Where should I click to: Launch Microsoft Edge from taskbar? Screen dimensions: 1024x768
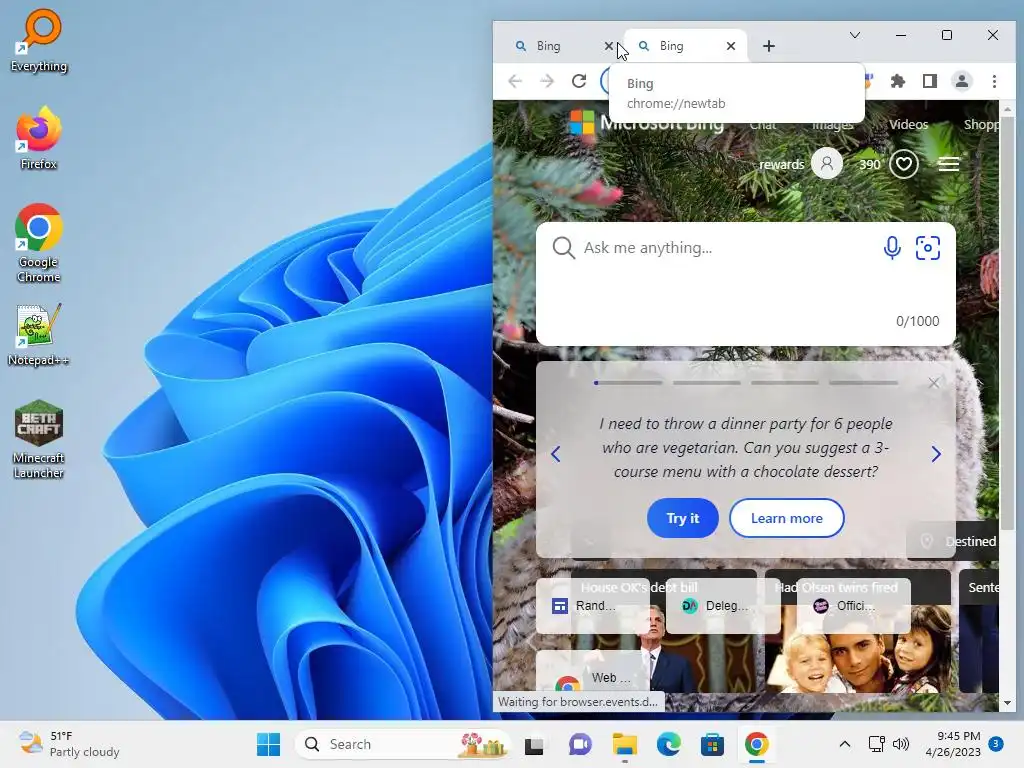pos(668,744)
